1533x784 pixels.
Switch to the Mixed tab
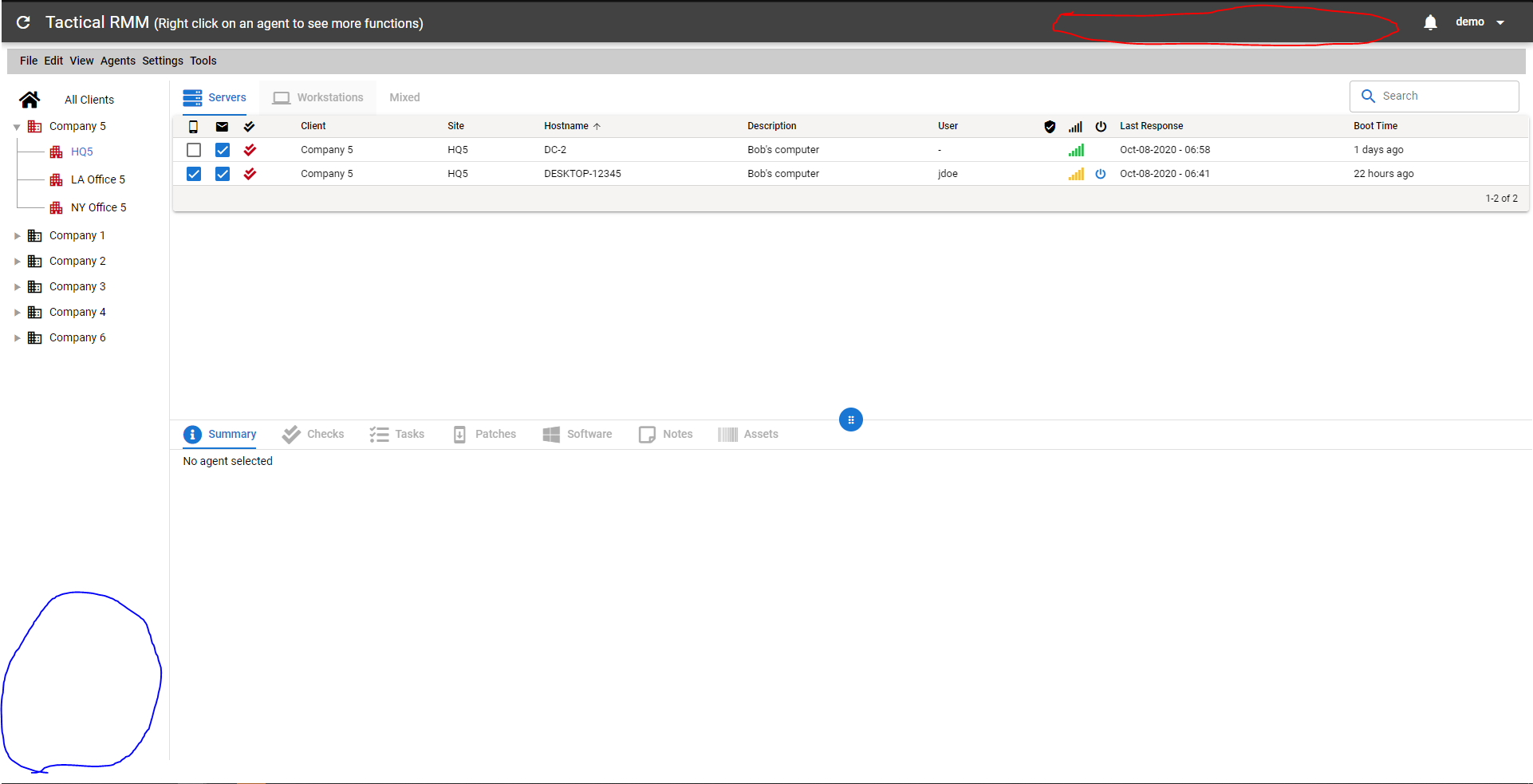[x=404, y=97]
